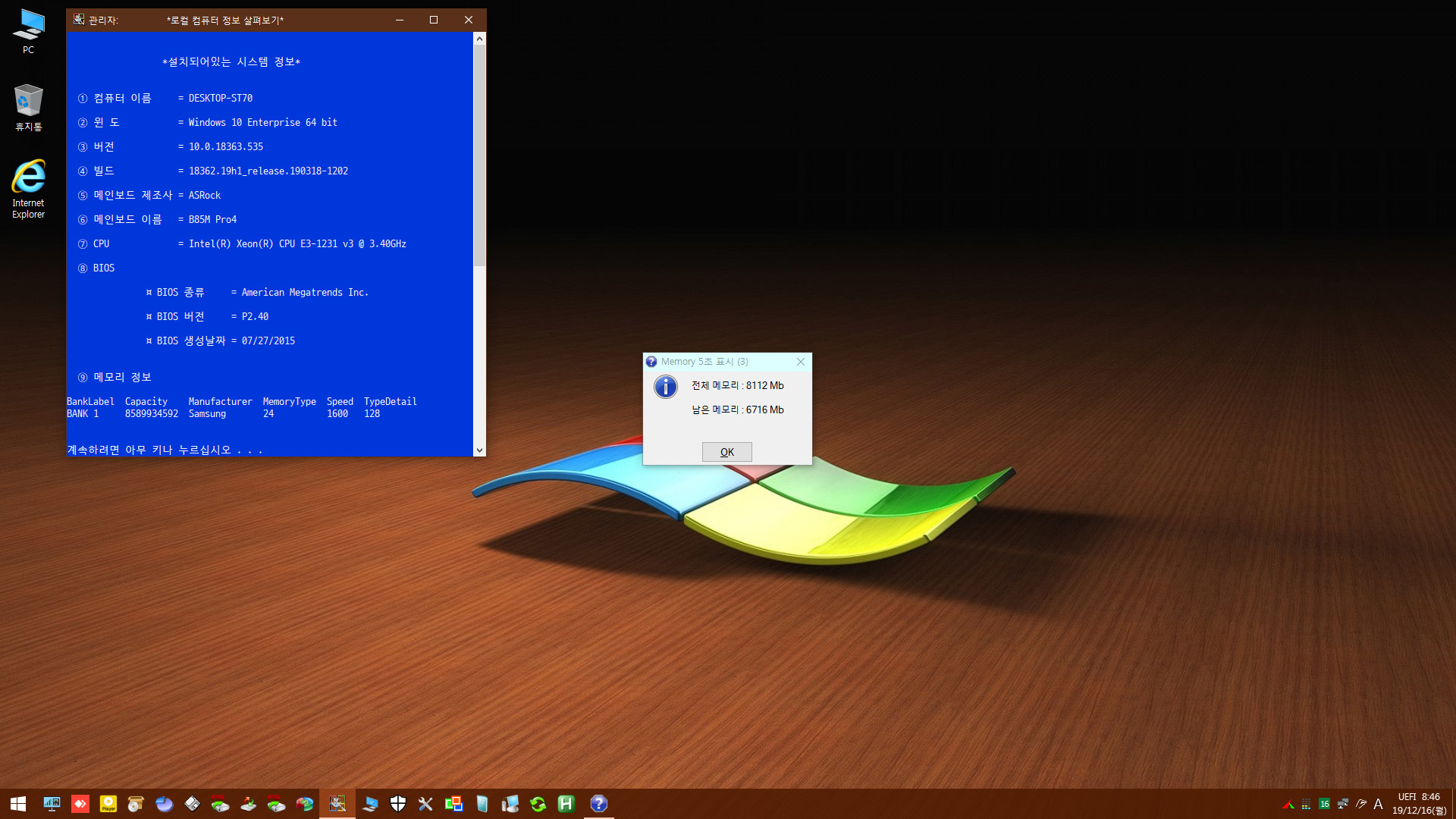
Task: Click the 계속하려면 아무 키나 누르십시오 prompt
Action: click(x=165, y=450)
